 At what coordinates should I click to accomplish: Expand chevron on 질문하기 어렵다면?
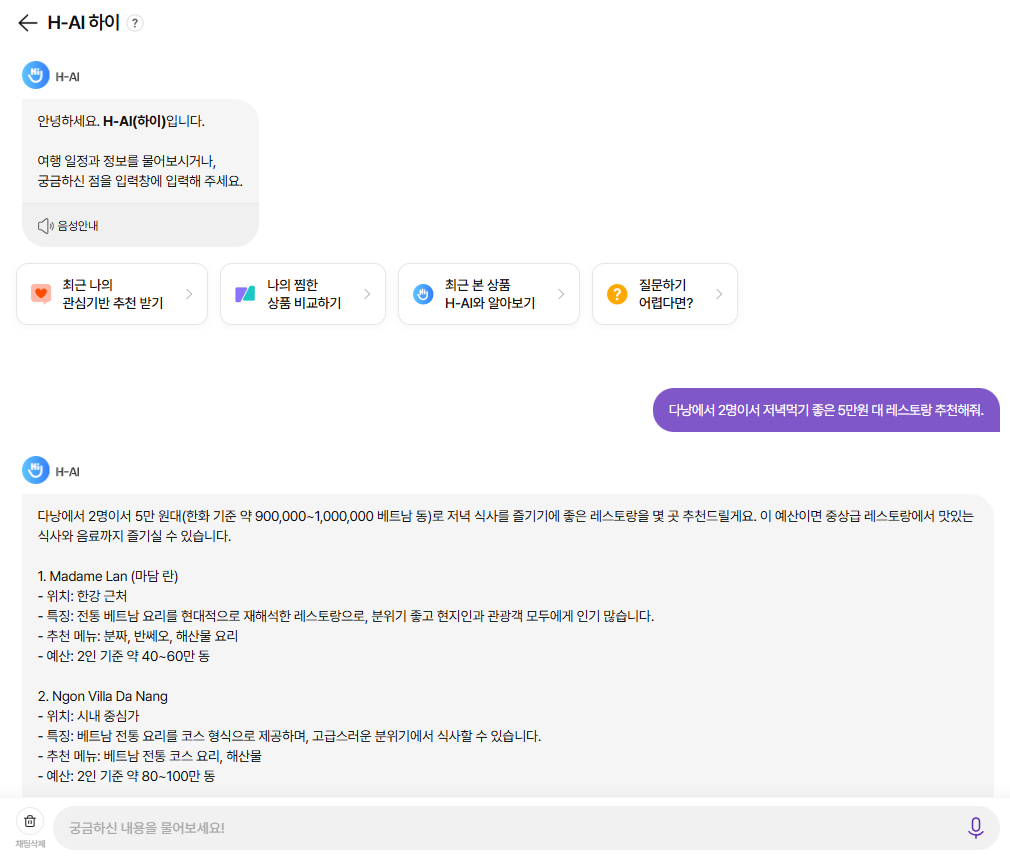point(719,294)
